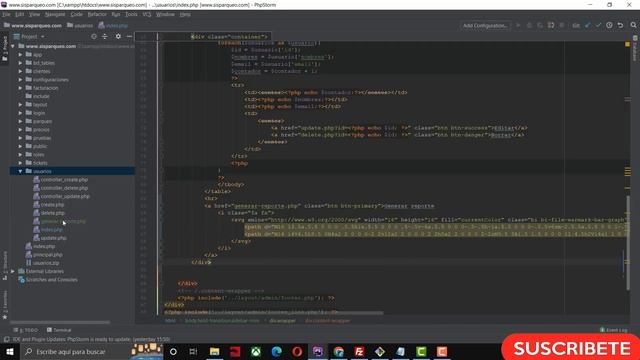This screenshot has height=360, width=640.
Task: Collapse www.sisparqueo.com root node
Action: click(x=13, y=46)
